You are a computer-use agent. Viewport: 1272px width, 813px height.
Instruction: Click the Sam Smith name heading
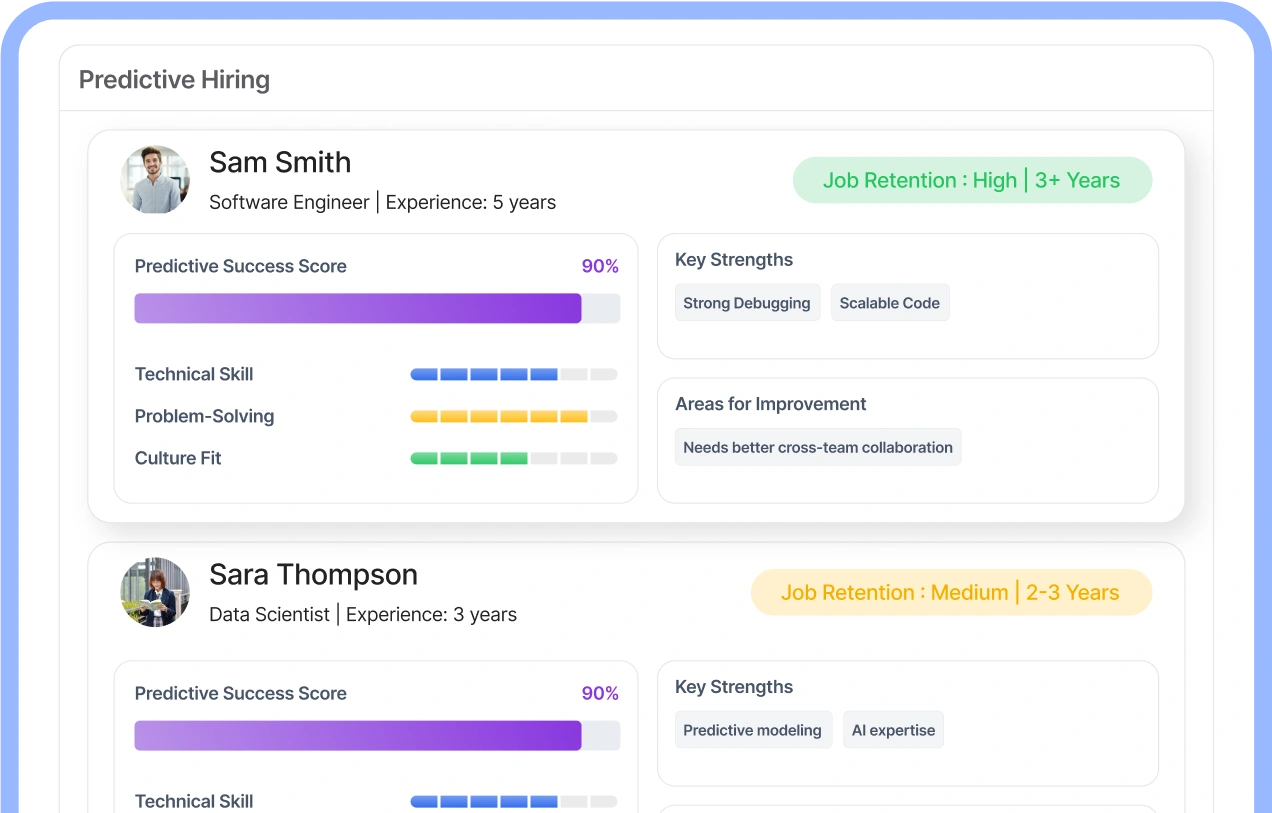[280, 162]
